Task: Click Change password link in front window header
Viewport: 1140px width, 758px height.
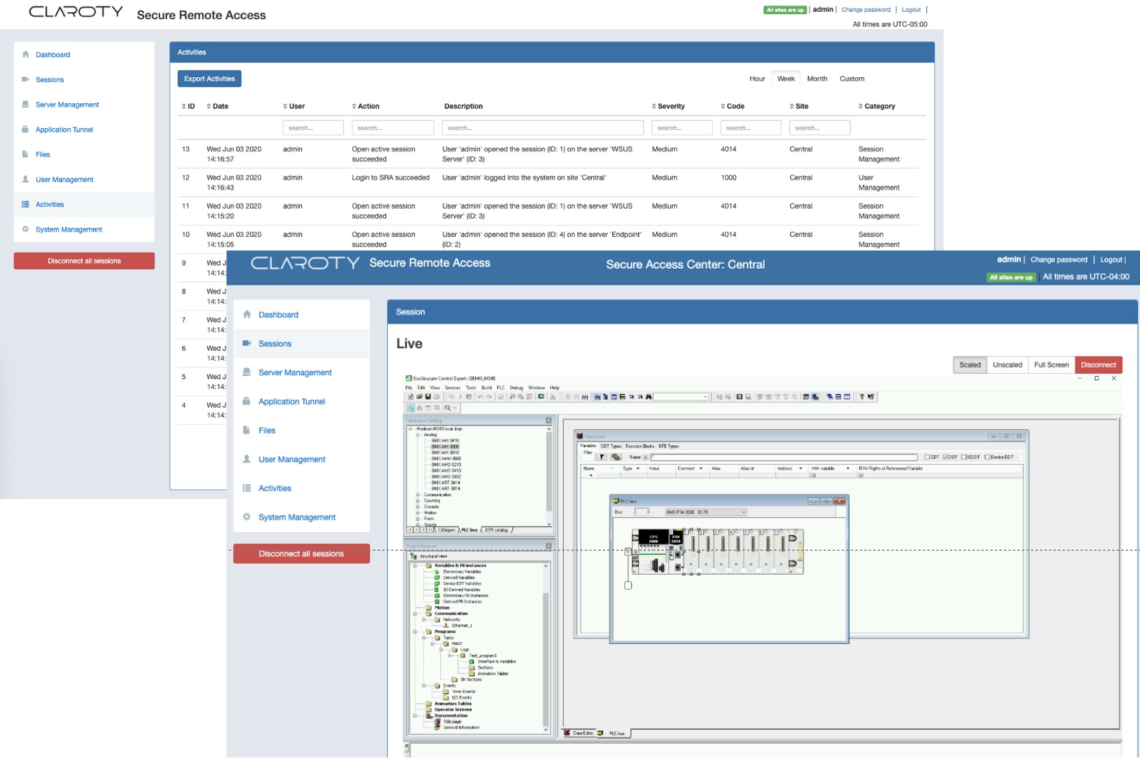Action: click(x=1059, y=259)
